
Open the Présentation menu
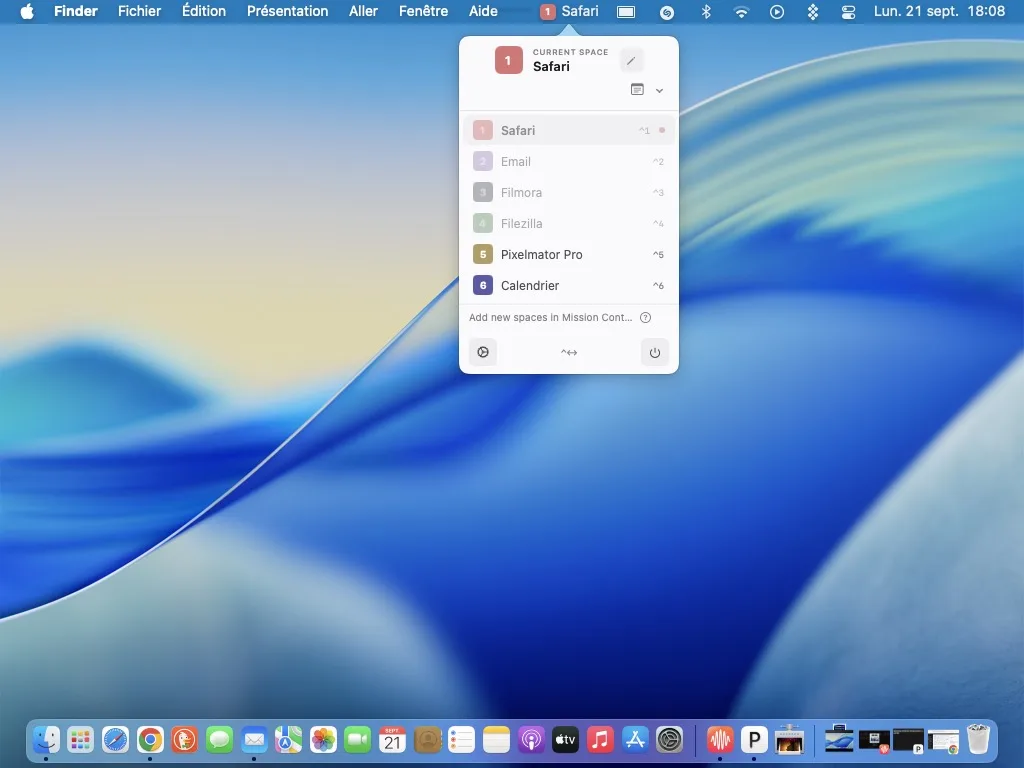[x=287, y=11]
